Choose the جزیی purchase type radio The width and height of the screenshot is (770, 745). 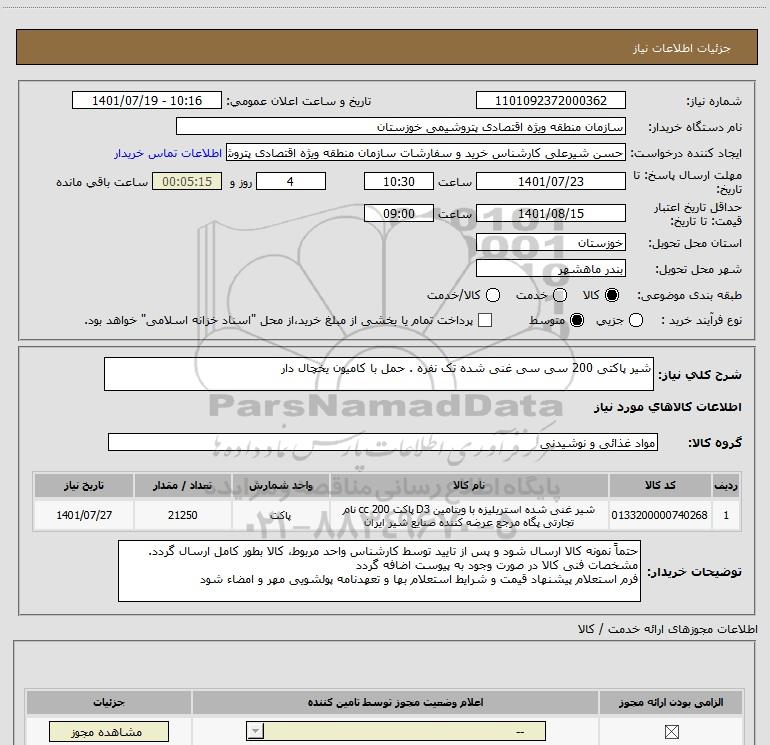(x=636, y=320)
